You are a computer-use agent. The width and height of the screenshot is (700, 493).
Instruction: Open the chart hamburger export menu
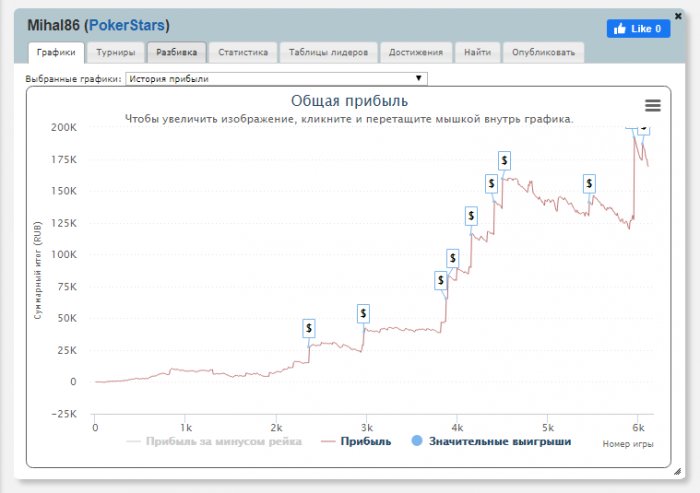653,105
